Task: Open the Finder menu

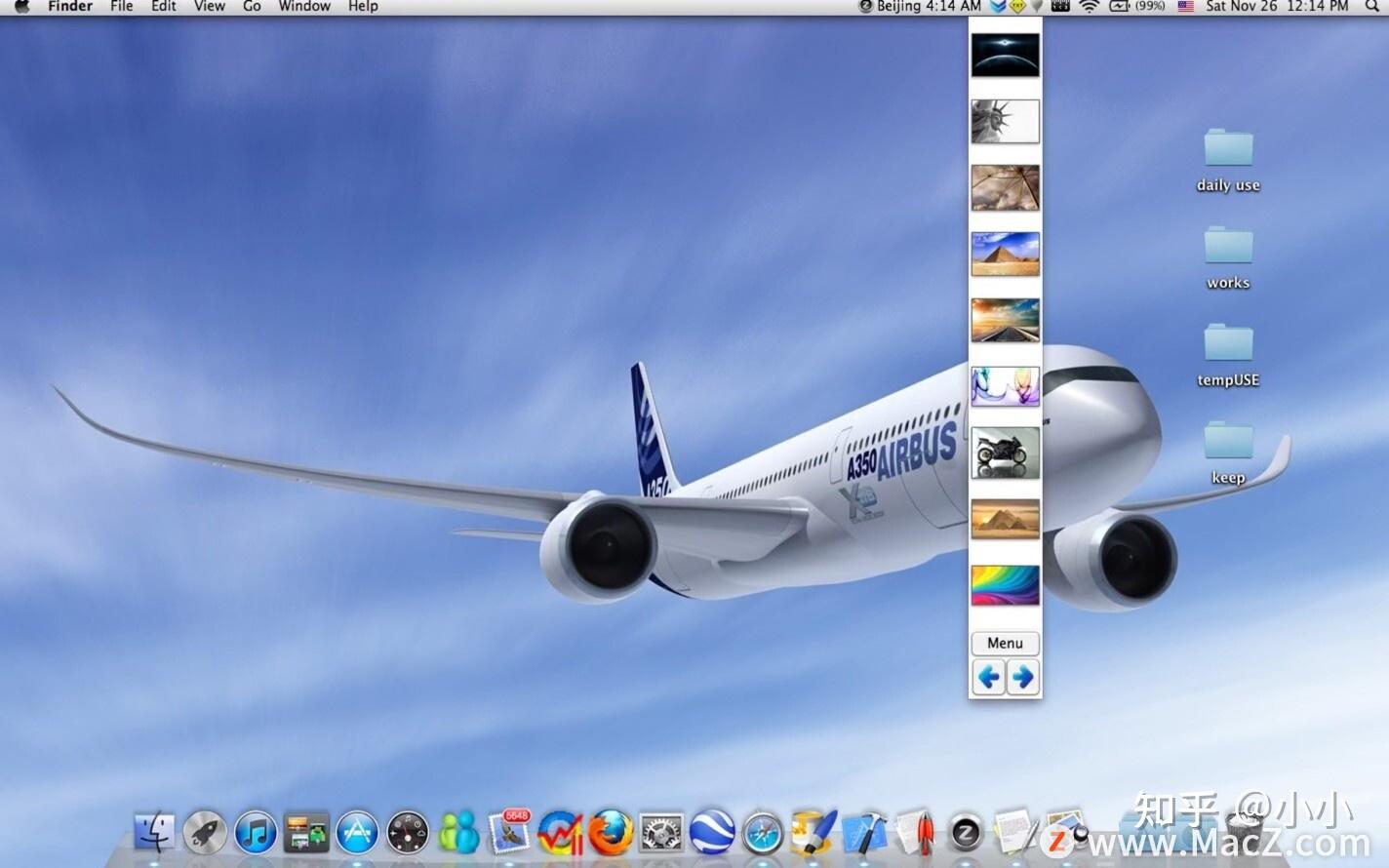Action: pyautogui.click(x=70, y=6)
